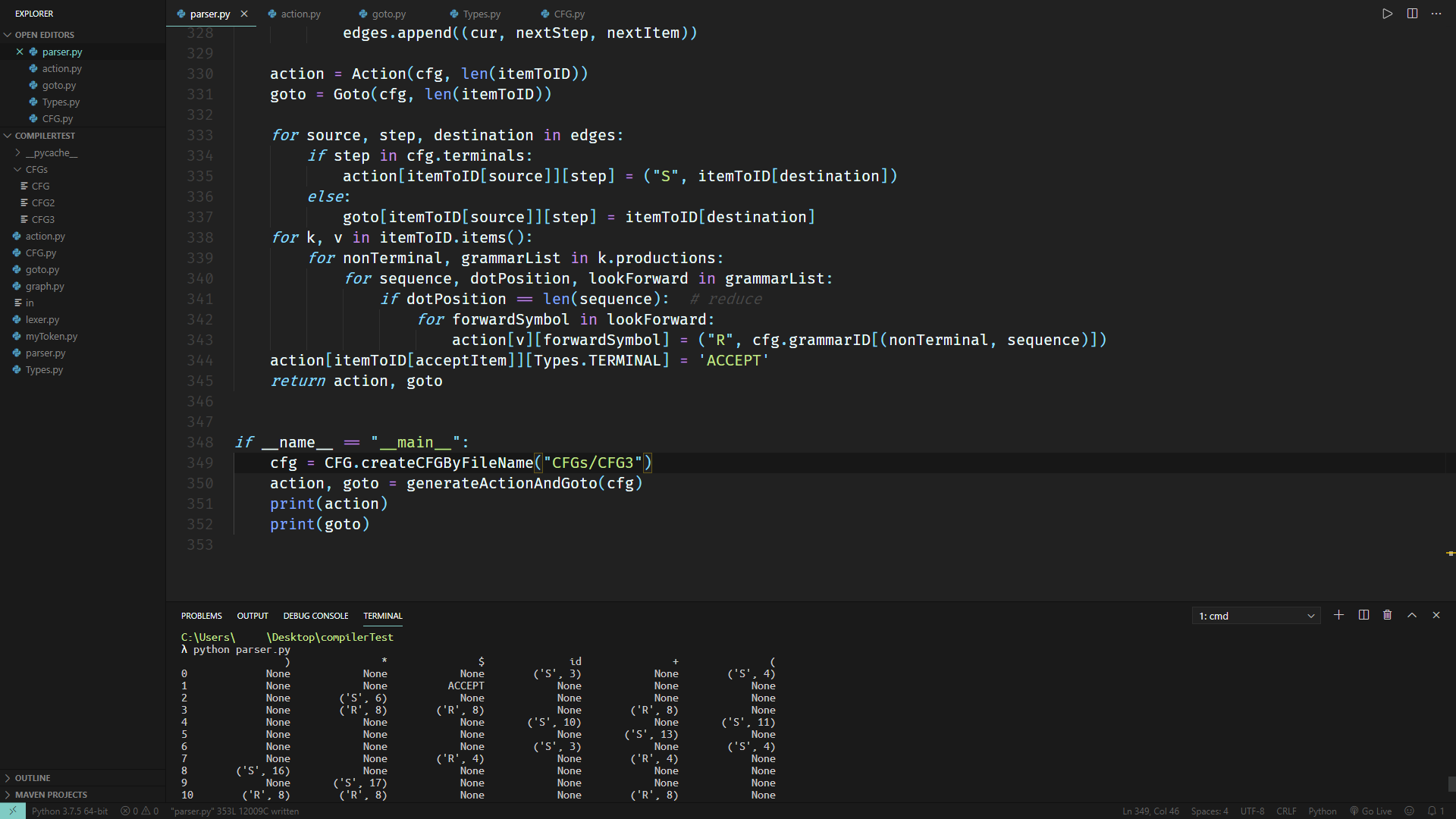Close the parser.py editor tab

click(x=244, y=14)
